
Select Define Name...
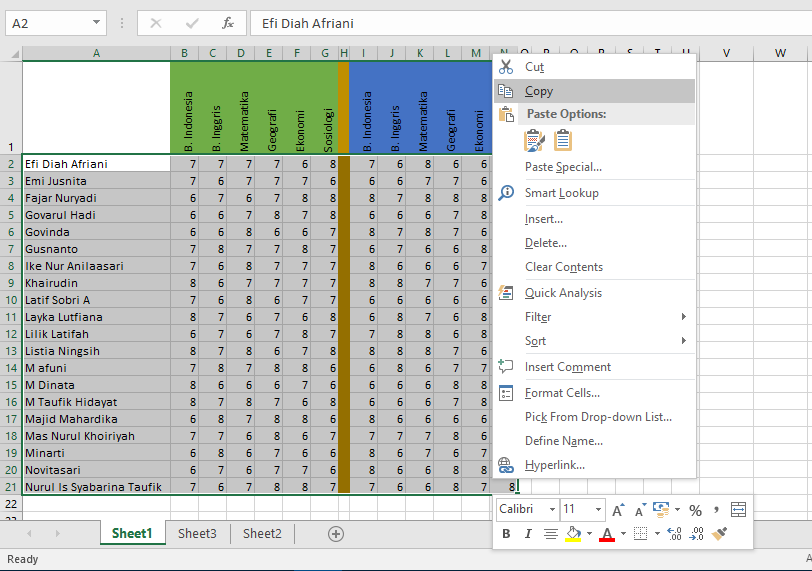tap(594, 441)
